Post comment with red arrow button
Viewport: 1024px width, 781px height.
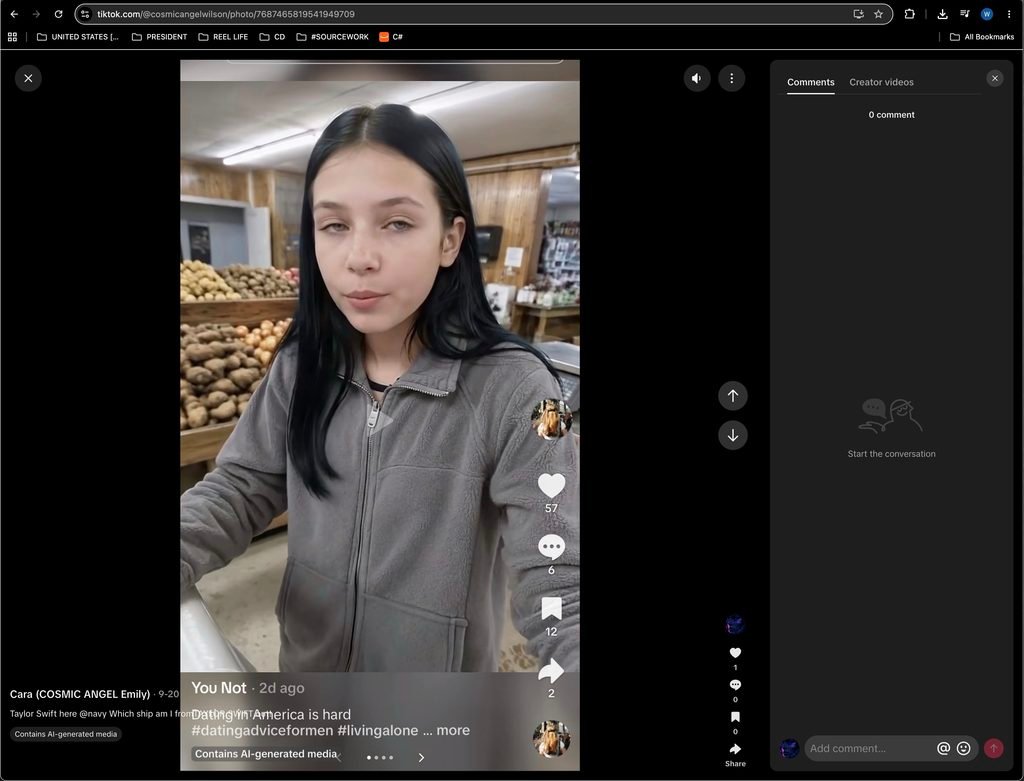pos(993,748)
